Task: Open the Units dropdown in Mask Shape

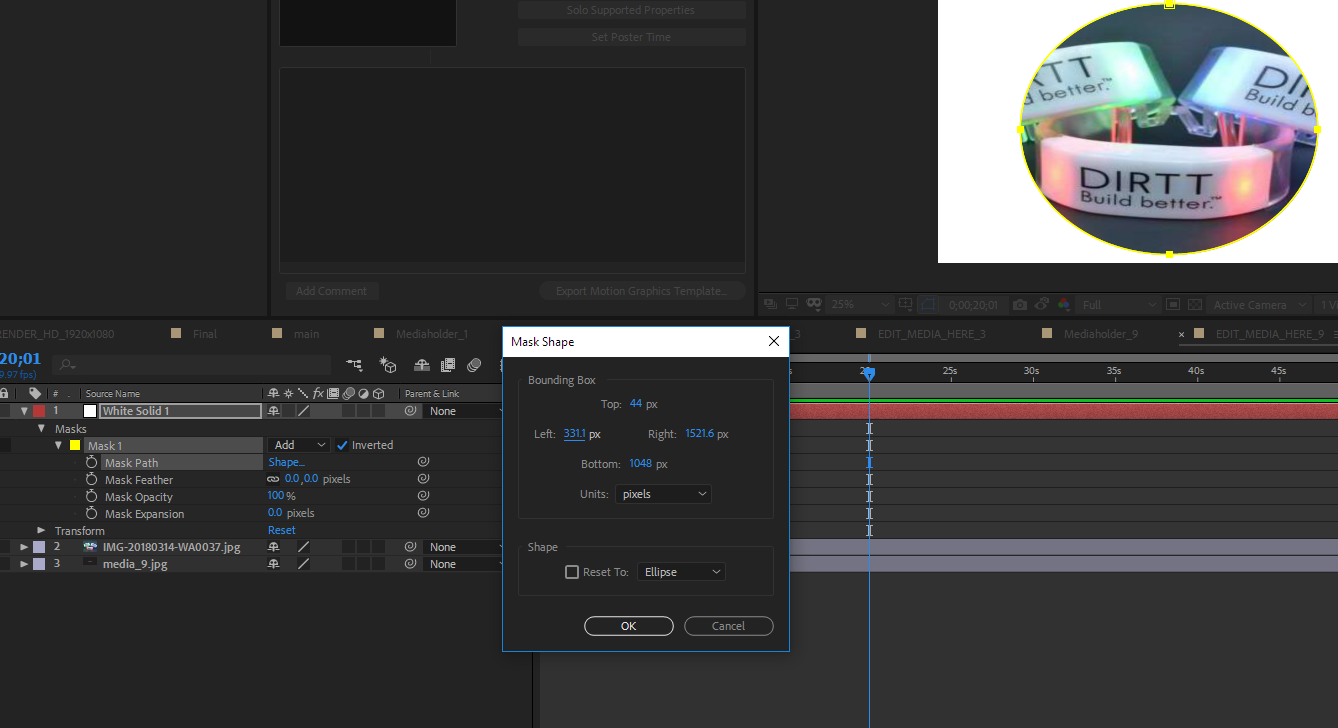Action: point(663,494)
